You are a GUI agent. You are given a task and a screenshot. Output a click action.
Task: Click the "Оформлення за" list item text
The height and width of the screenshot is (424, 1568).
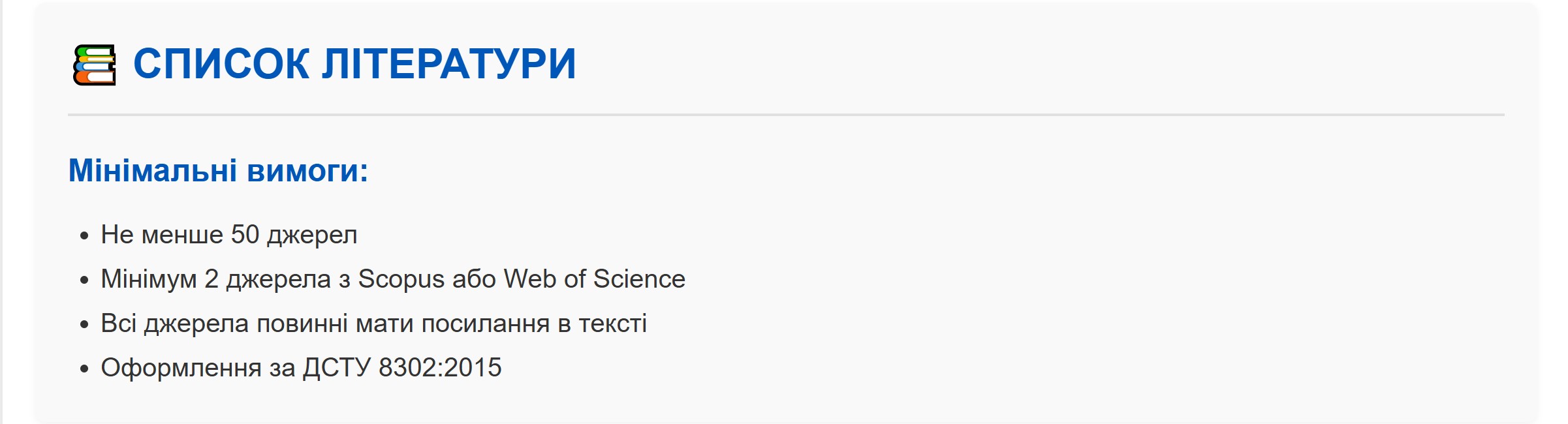point(198,368)
